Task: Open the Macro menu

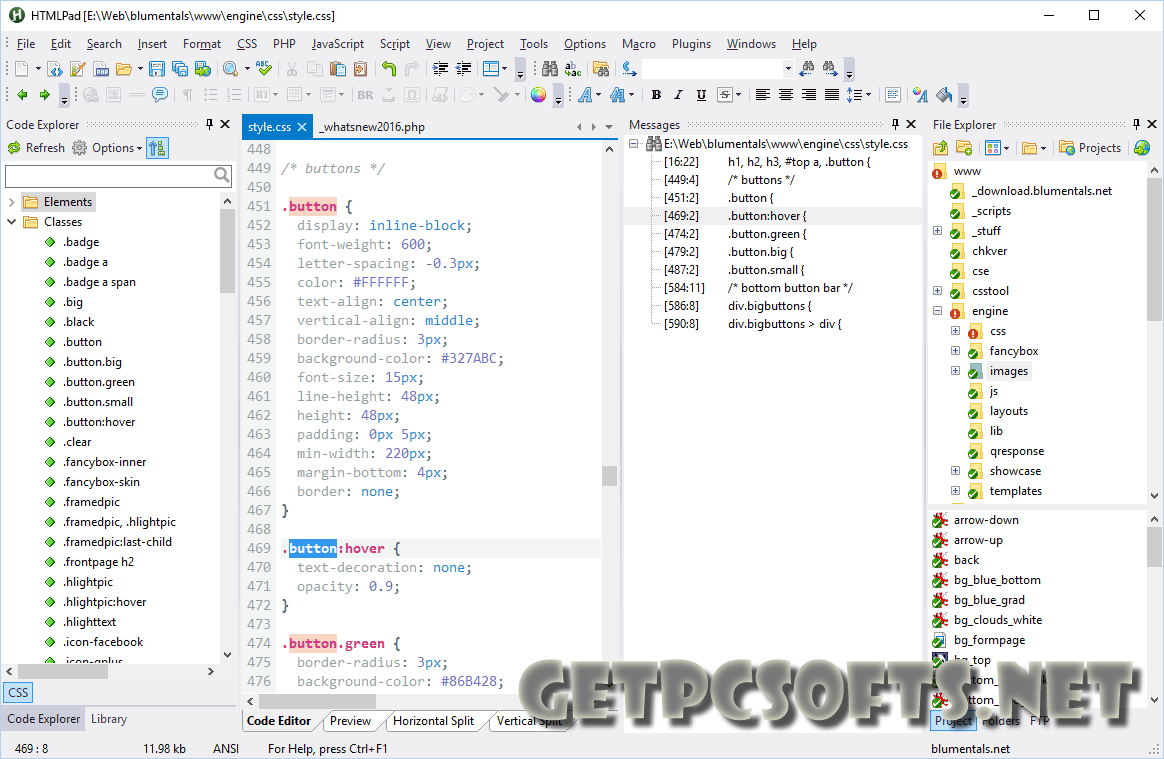Action: pos(638,44)
